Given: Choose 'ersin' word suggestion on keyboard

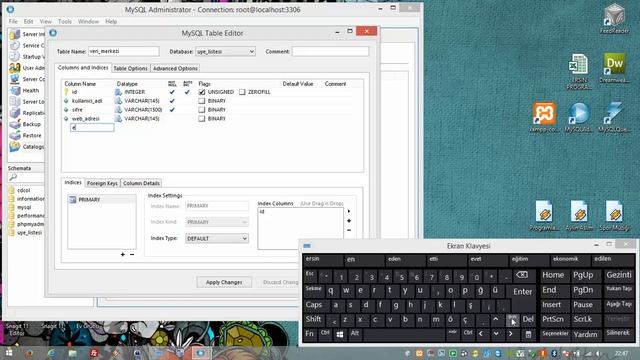Looking at the screenshot, I should pos(323,260).
